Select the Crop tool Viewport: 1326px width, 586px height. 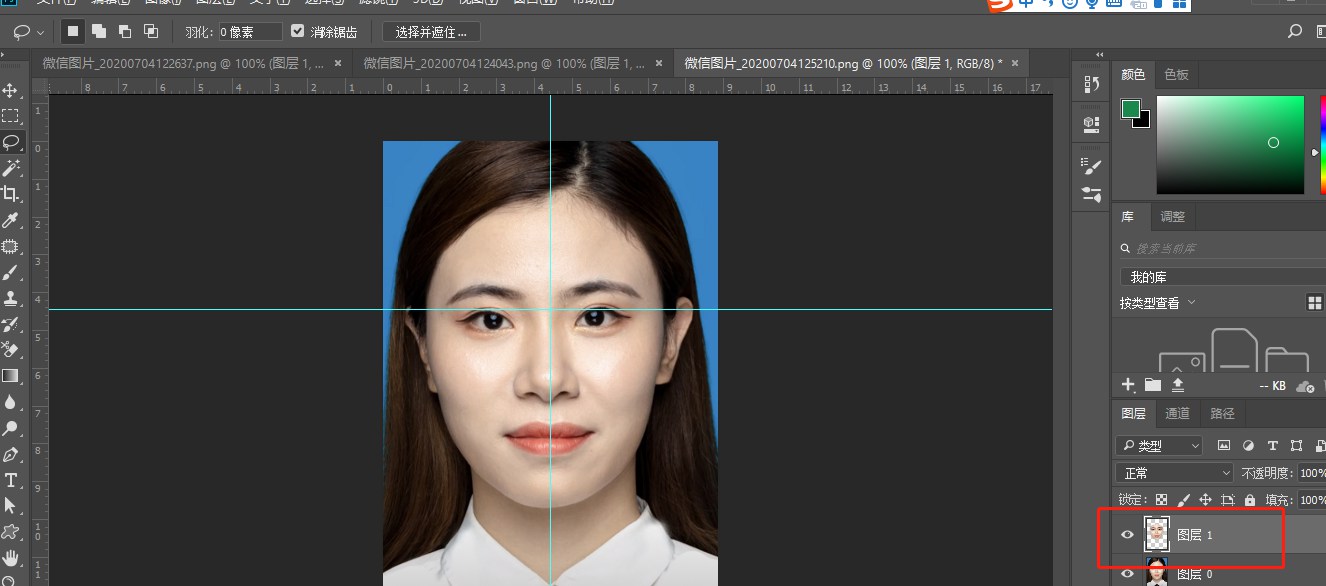pos(11,194)
